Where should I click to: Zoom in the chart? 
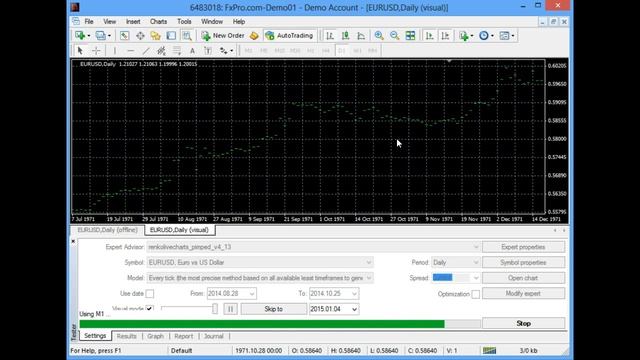[379, 36]
